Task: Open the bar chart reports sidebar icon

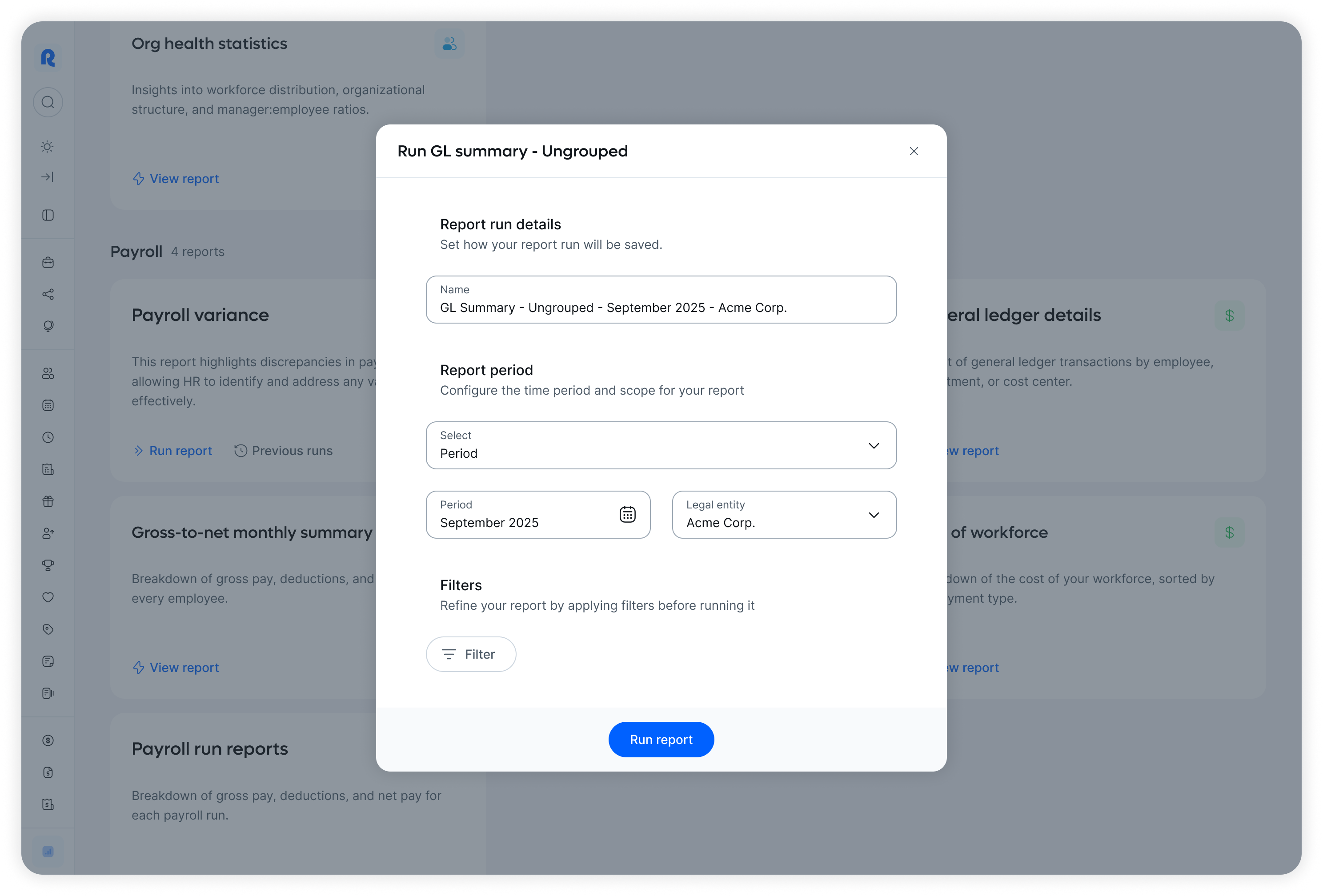Action: point(48,852)
